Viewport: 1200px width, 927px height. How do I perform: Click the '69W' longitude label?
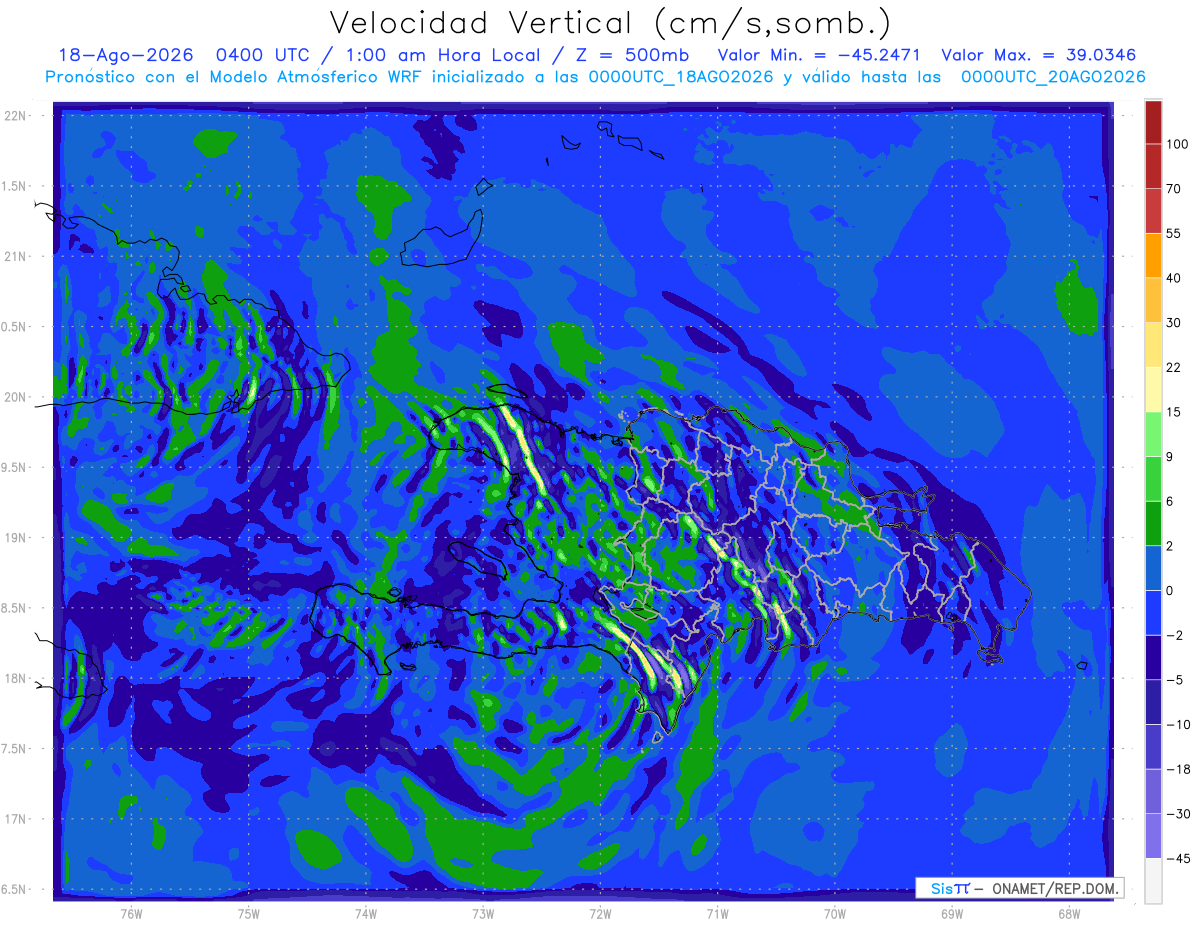point(952,913)
